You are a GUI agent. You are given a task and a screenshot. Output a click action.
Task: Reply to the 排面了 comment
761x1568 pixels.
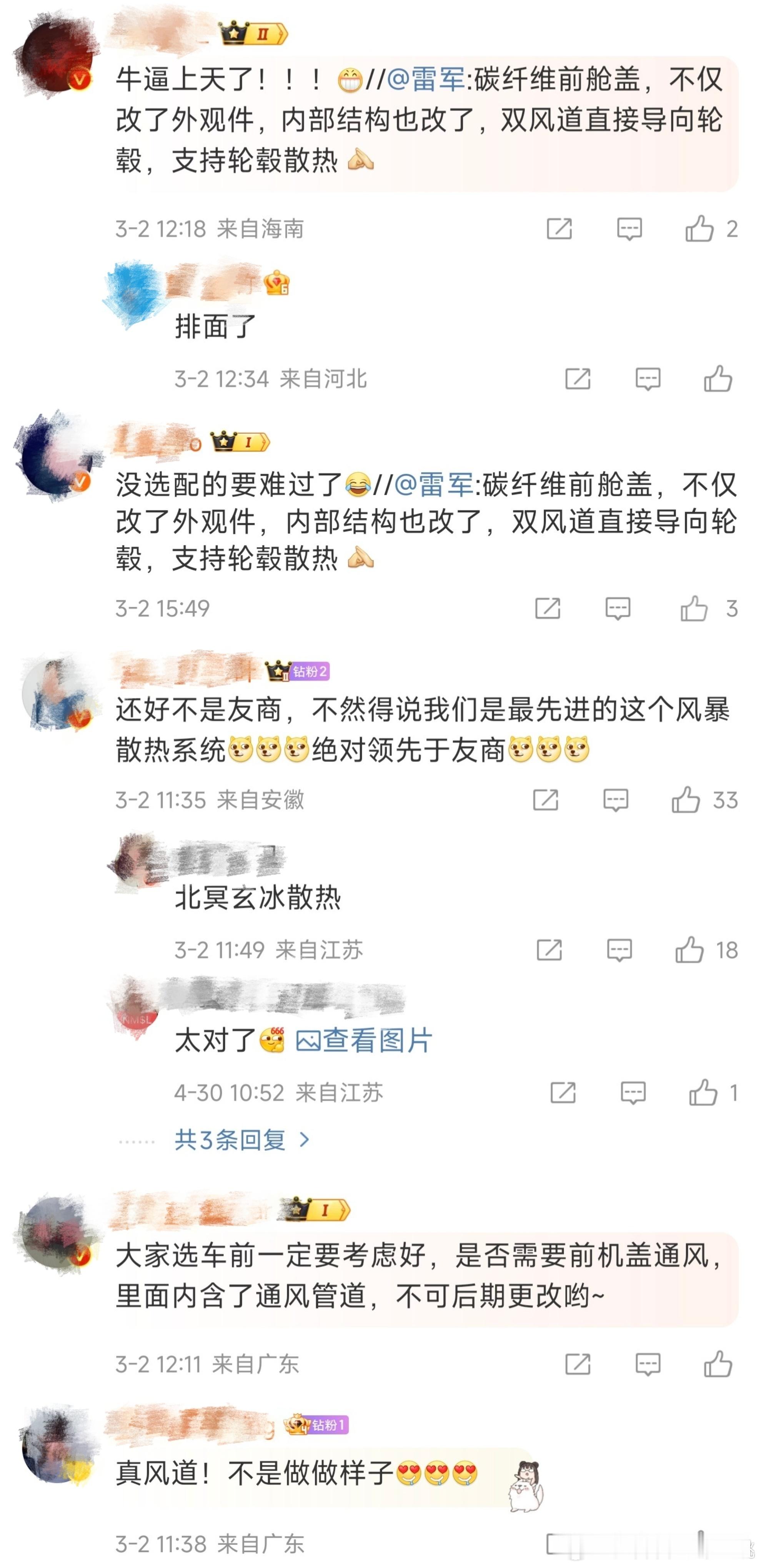(648, 379)
